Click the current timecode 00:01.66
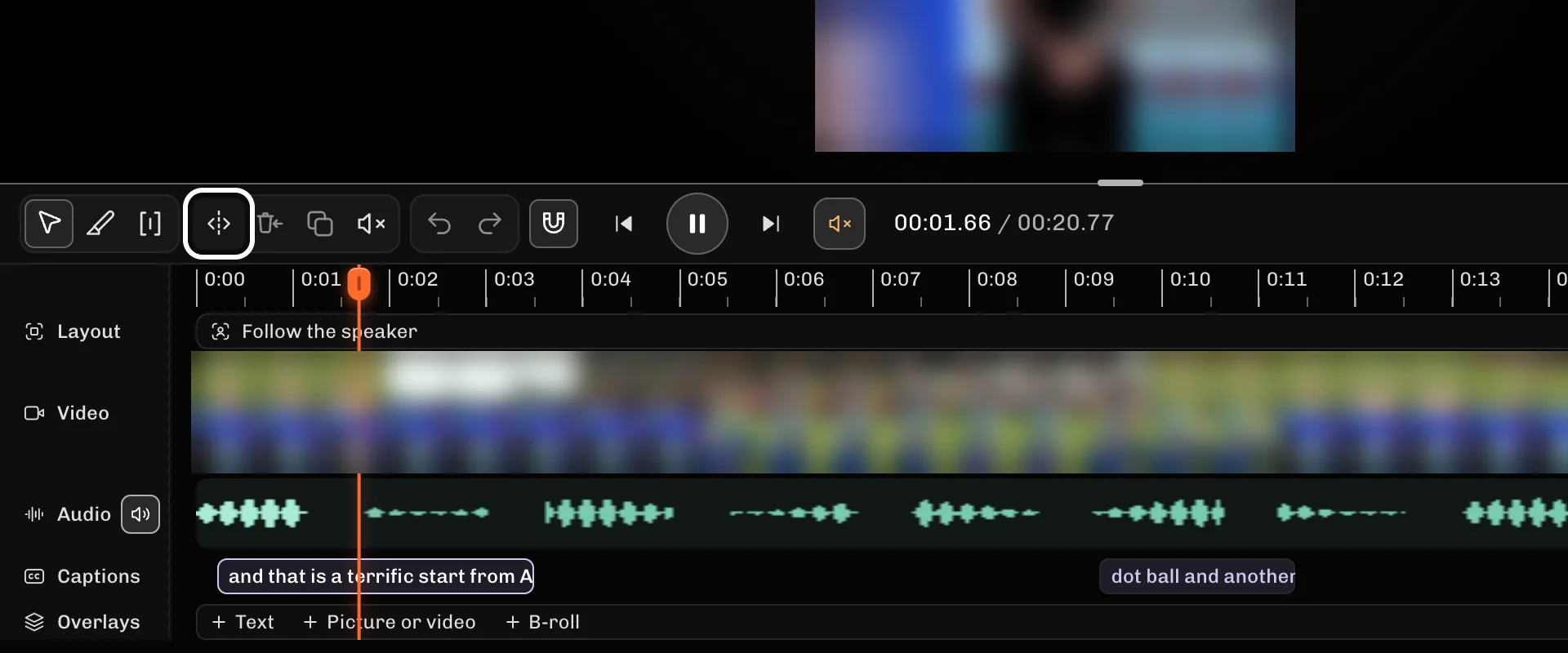The image size is (1568, 653). (942, 223)
